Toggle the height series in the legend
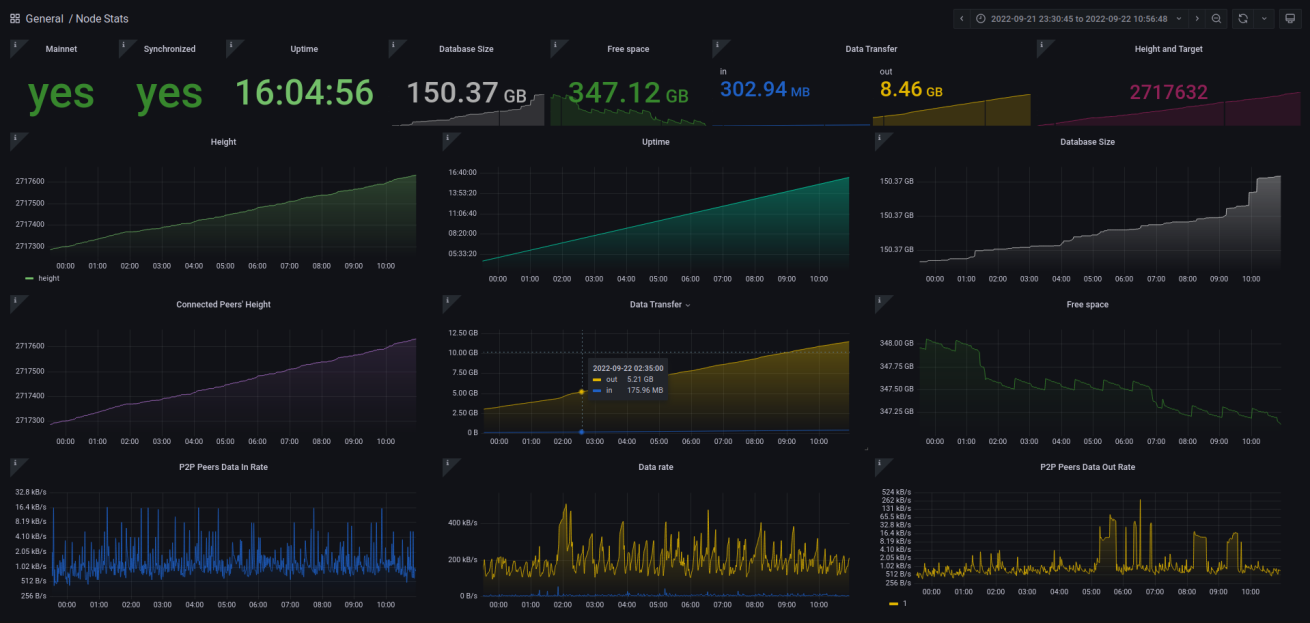Viewport: 1310px width, 623px height. [48, 279]
